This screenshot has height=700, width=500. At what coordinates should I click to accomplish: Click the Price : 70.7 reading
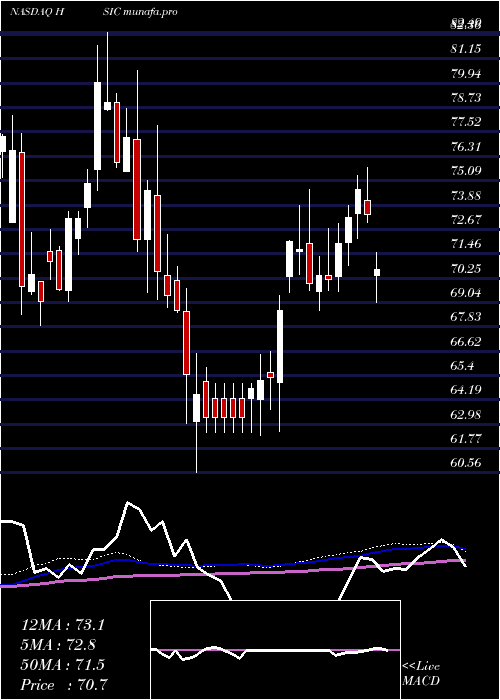click(64, 684)
